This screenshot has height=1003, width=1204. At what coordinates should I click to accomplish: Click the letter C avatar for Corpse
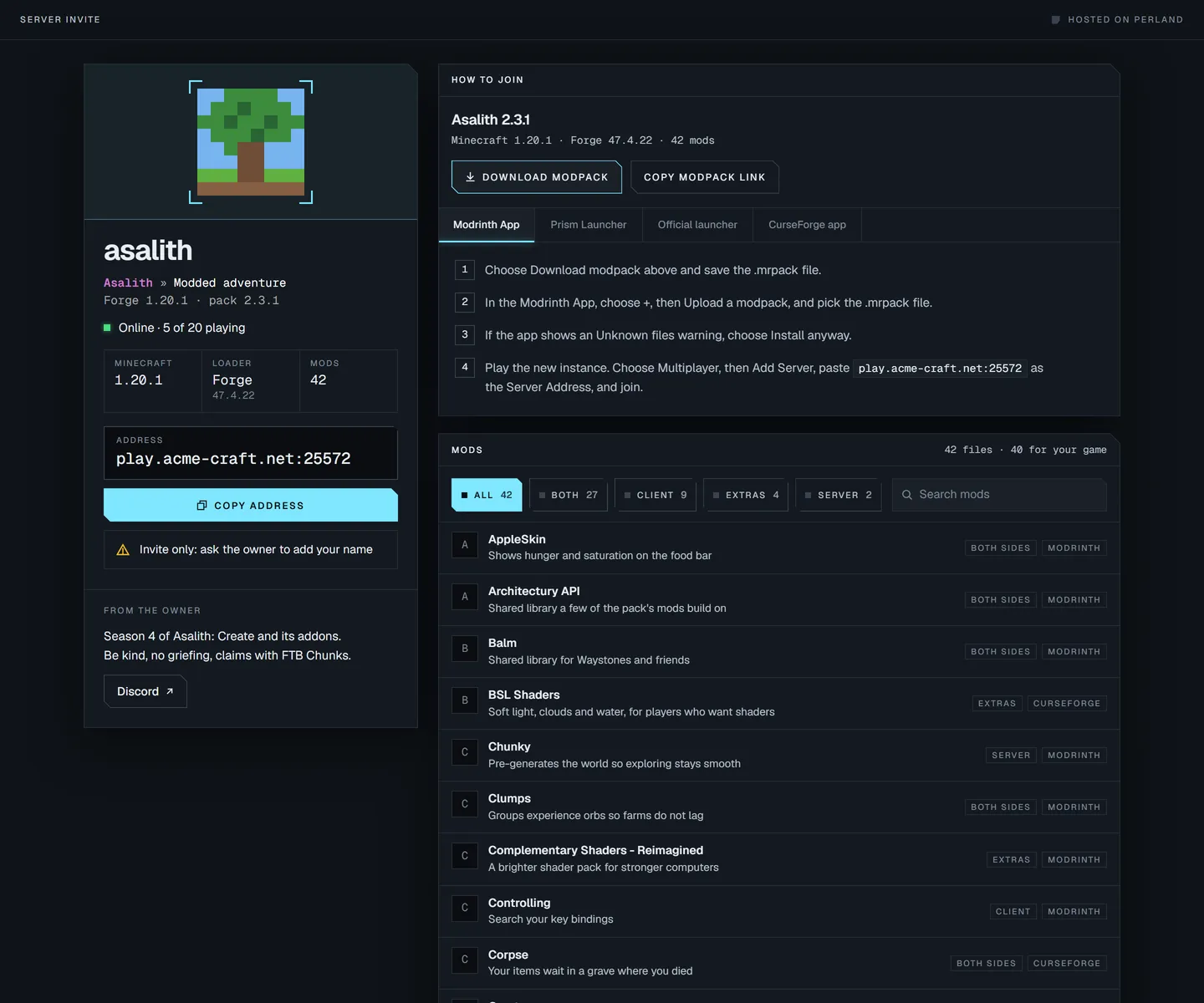pyautogui.click(x=465, y=960)
